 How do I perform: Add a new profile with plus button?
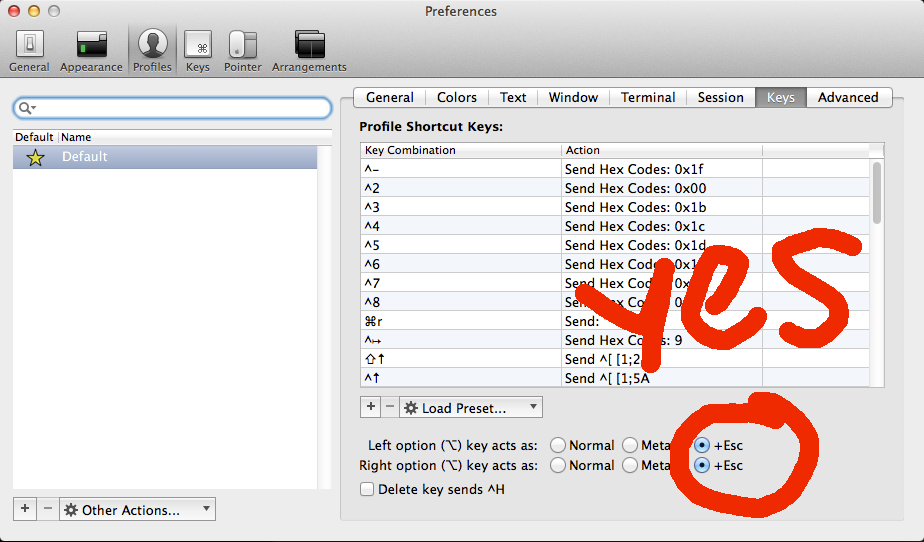coord(25,509)
